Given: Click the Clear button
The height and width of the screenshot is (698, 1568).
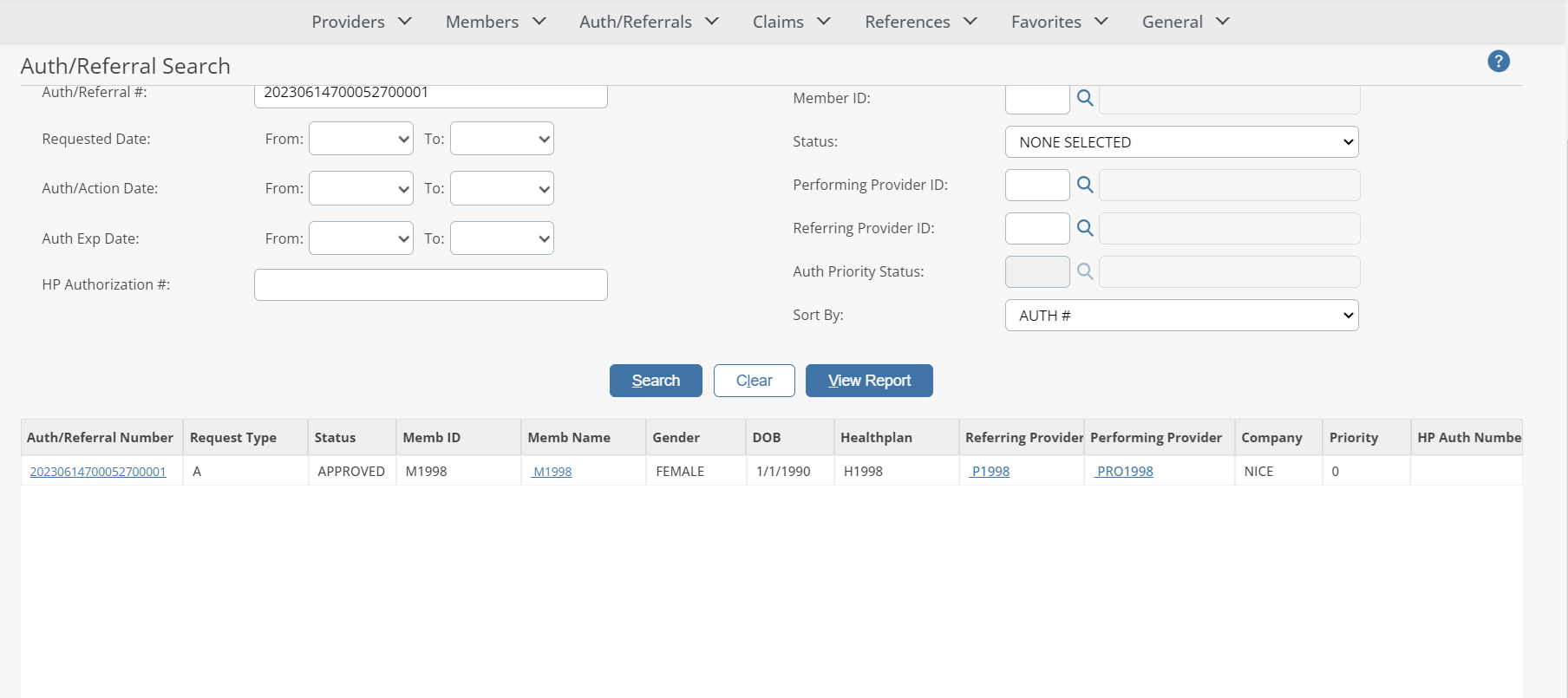Looking at the screenshot, I should point(754,381).
